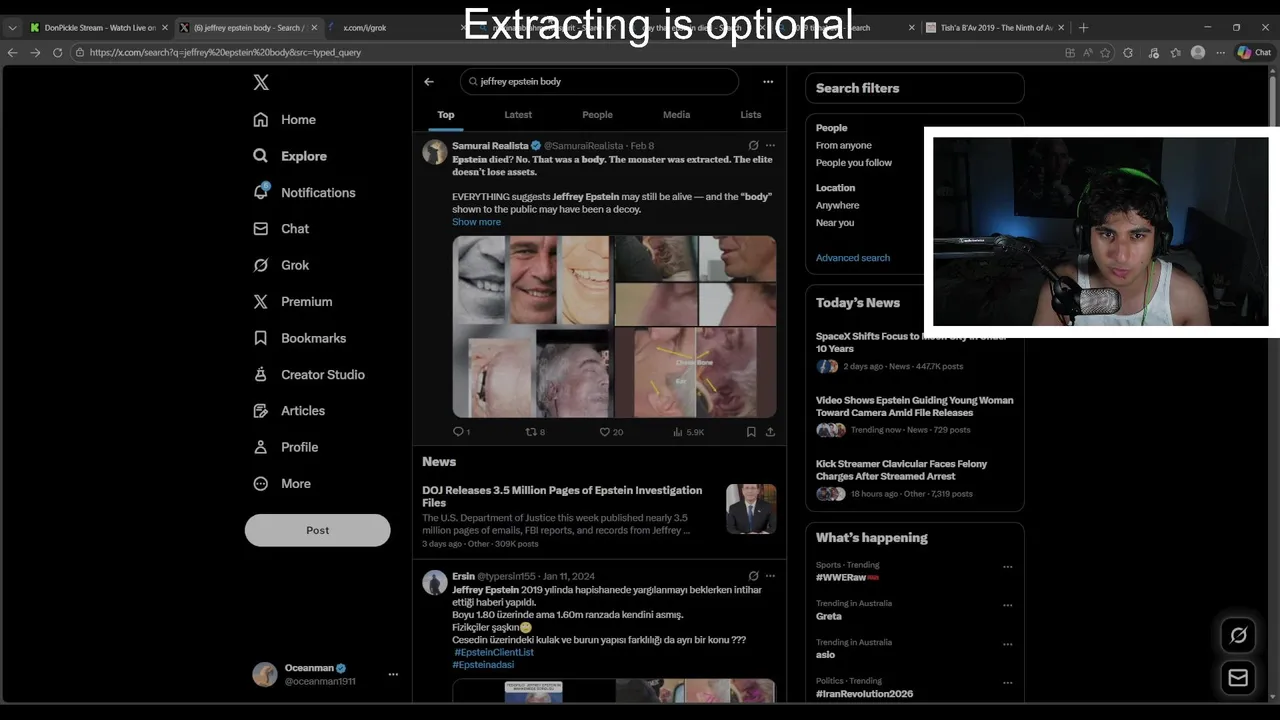Screen dimensions: 1280x720
Task: Switch to the People tab
Action: [597, 115]
